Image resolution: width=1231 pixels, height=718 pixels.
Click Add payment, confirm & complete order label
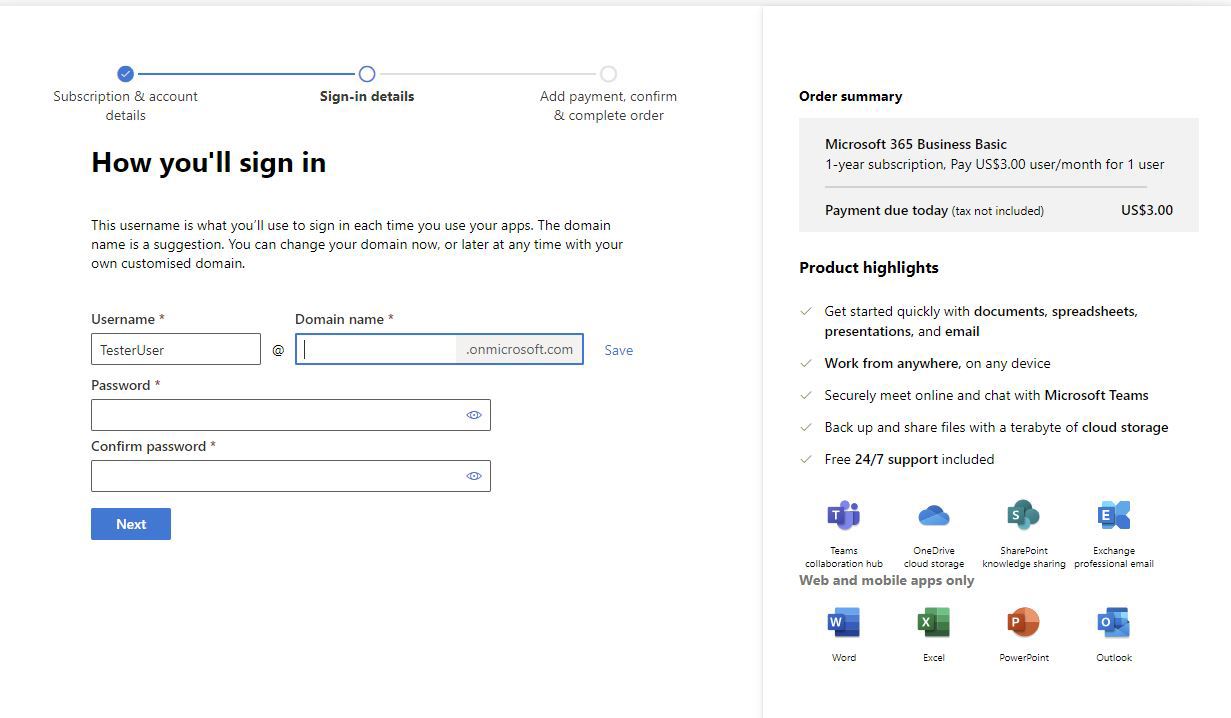click(608, 106)
